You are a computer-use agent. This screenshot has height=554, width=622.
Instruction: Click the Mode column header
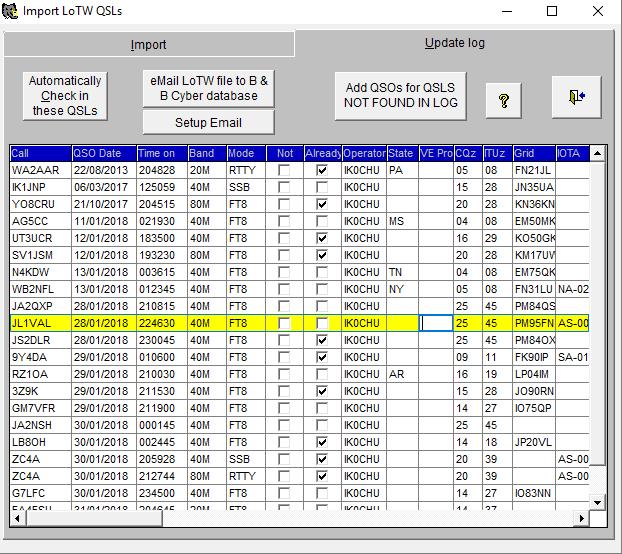[x=246, y=153]
